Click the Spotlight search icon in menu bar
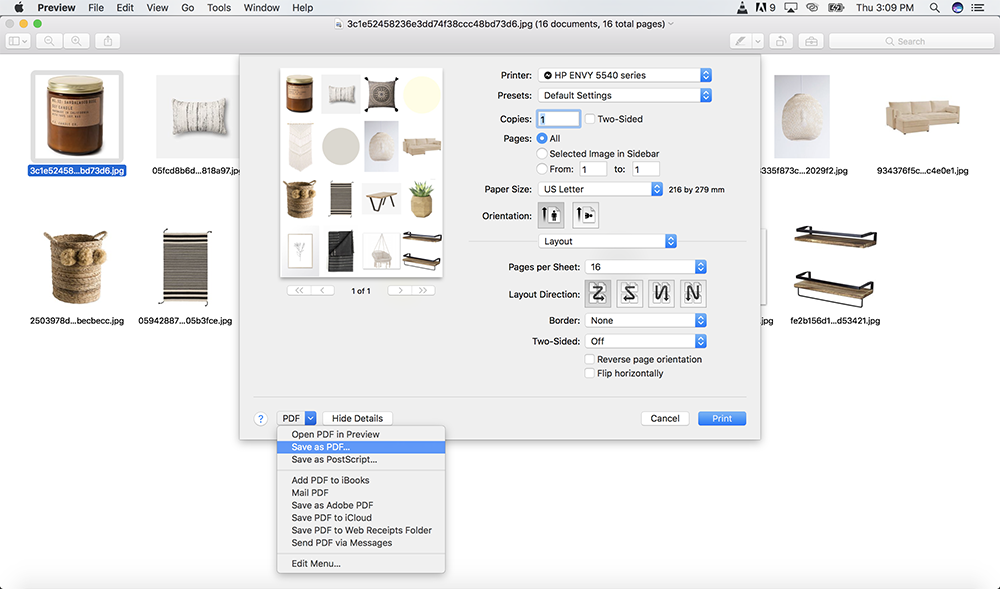This screenshot has height=589, width=1000. [934, 8]
